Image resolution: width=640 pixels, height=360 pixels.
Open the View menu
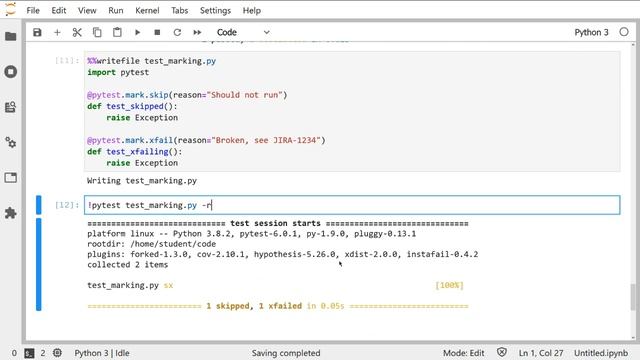point(87,11)
